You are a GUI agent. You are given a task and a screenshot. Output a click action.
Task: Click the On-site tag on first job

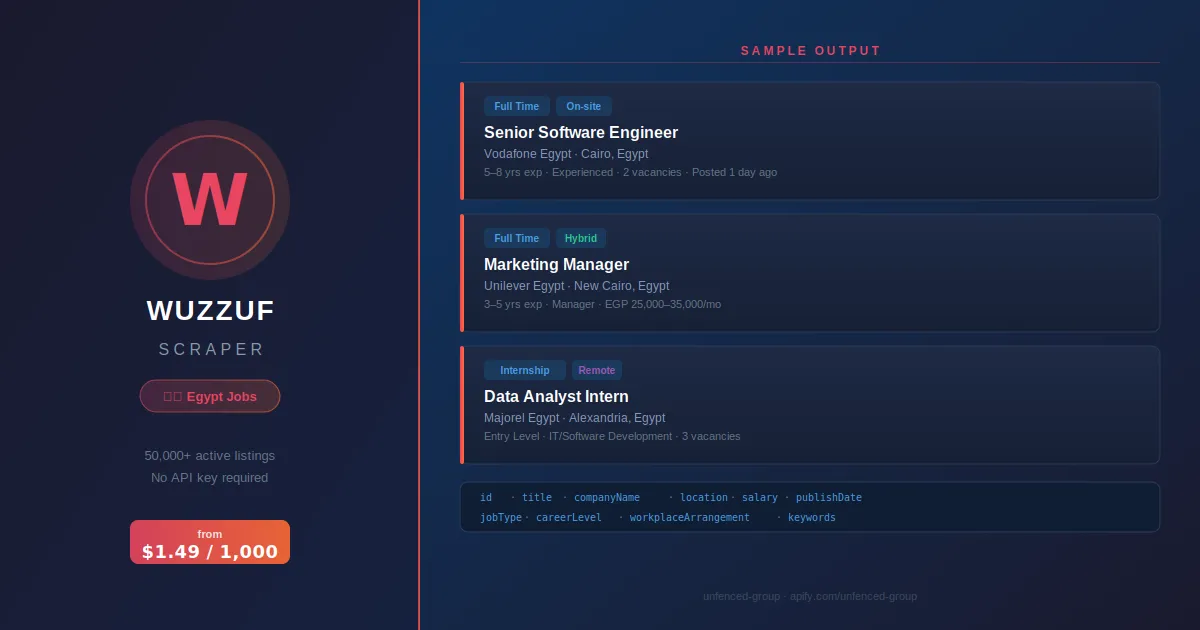point(583,106)
